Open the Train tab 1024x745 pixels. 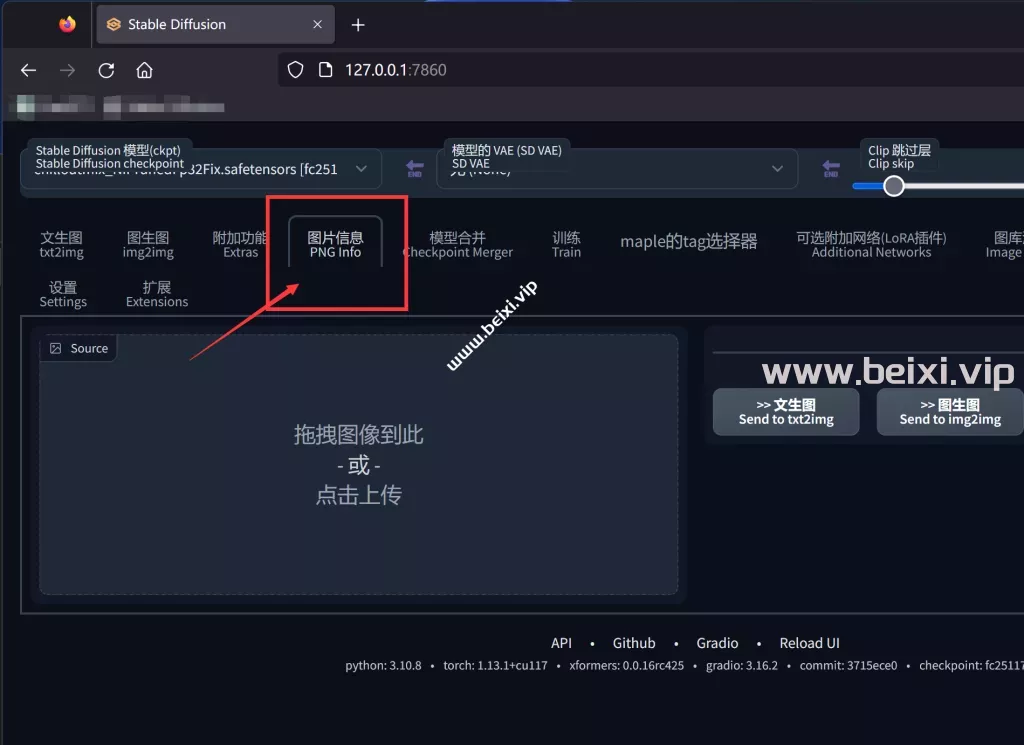[x=566, y=245]
